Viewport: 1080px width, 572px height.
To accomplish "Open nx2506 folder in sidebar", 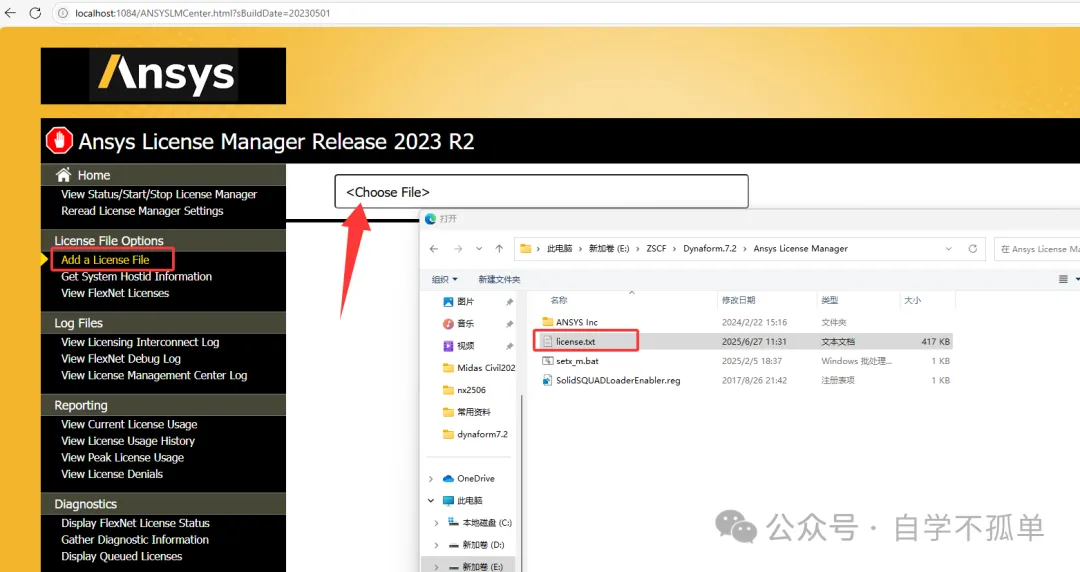I will click(x=464, y=390).
